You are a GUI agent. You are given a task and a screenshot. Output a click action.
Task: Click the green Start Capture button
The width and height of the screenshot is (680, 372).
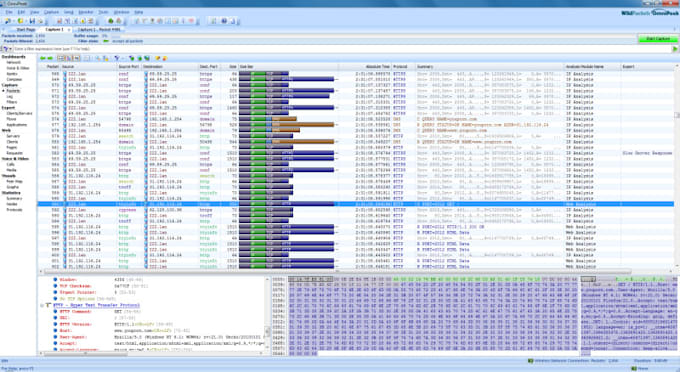click(x=657, y=39)
